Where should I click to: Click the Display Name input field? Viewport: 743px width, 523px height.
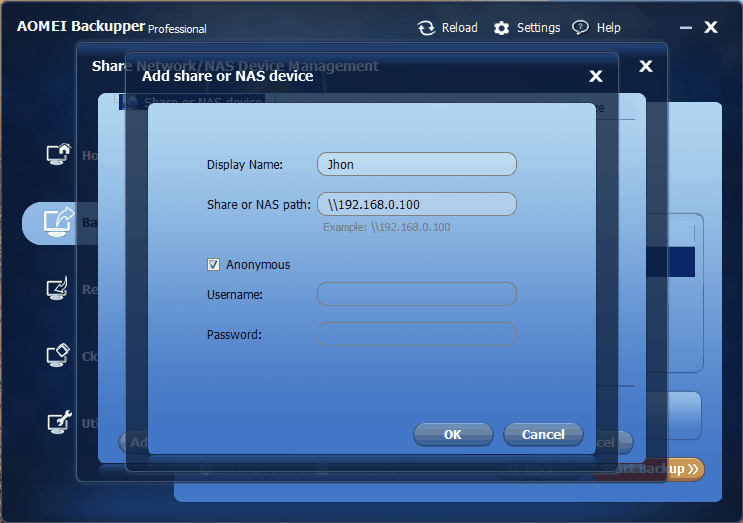(x=417, y=164)
